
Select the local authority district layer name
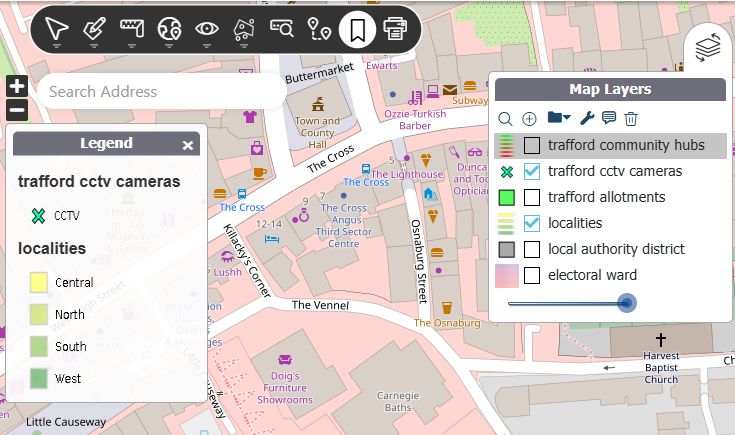(x=616, y=249)
